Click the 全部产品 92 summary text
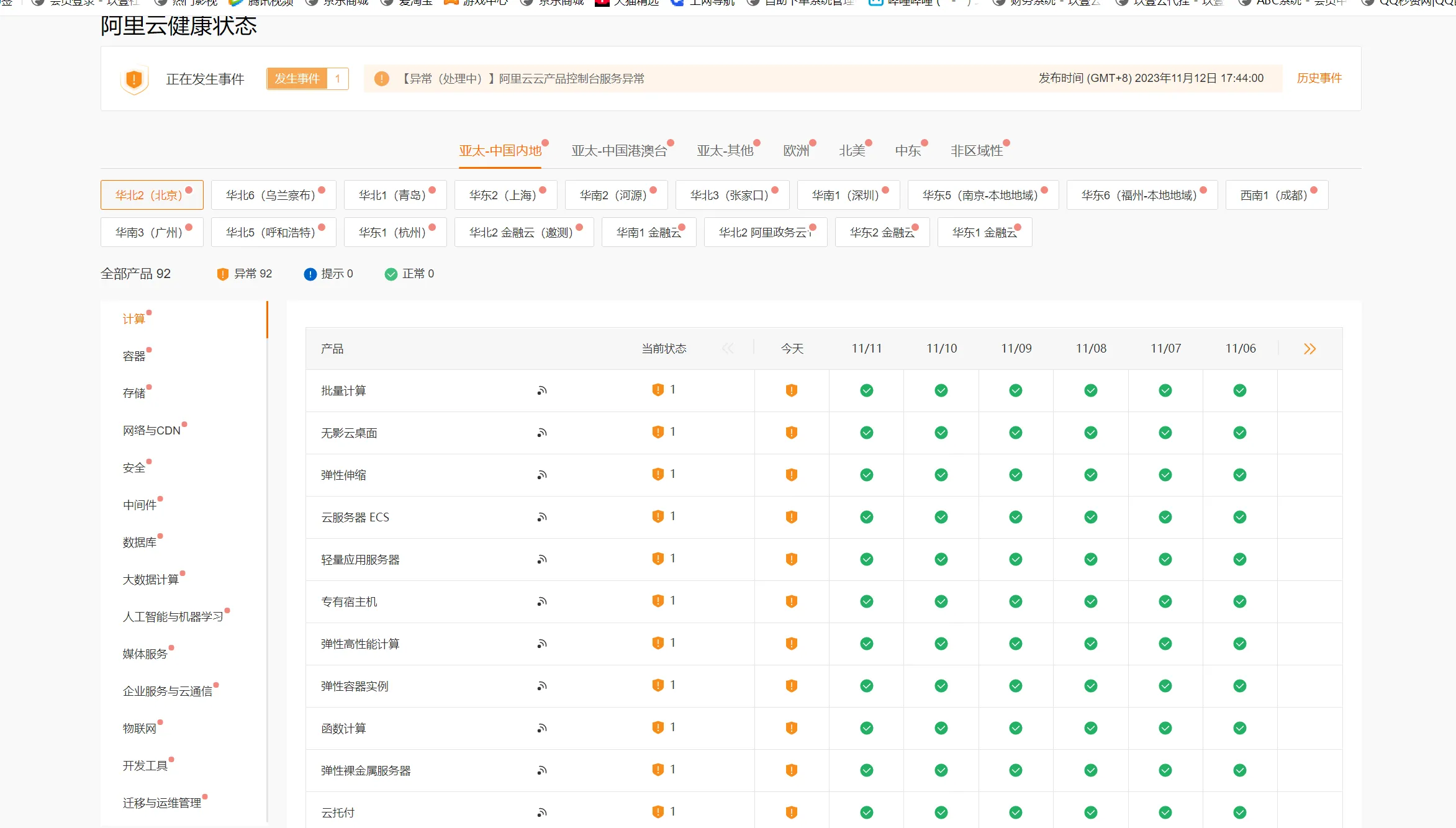The height and width of the screenshot is (828, 1456). 135,274
